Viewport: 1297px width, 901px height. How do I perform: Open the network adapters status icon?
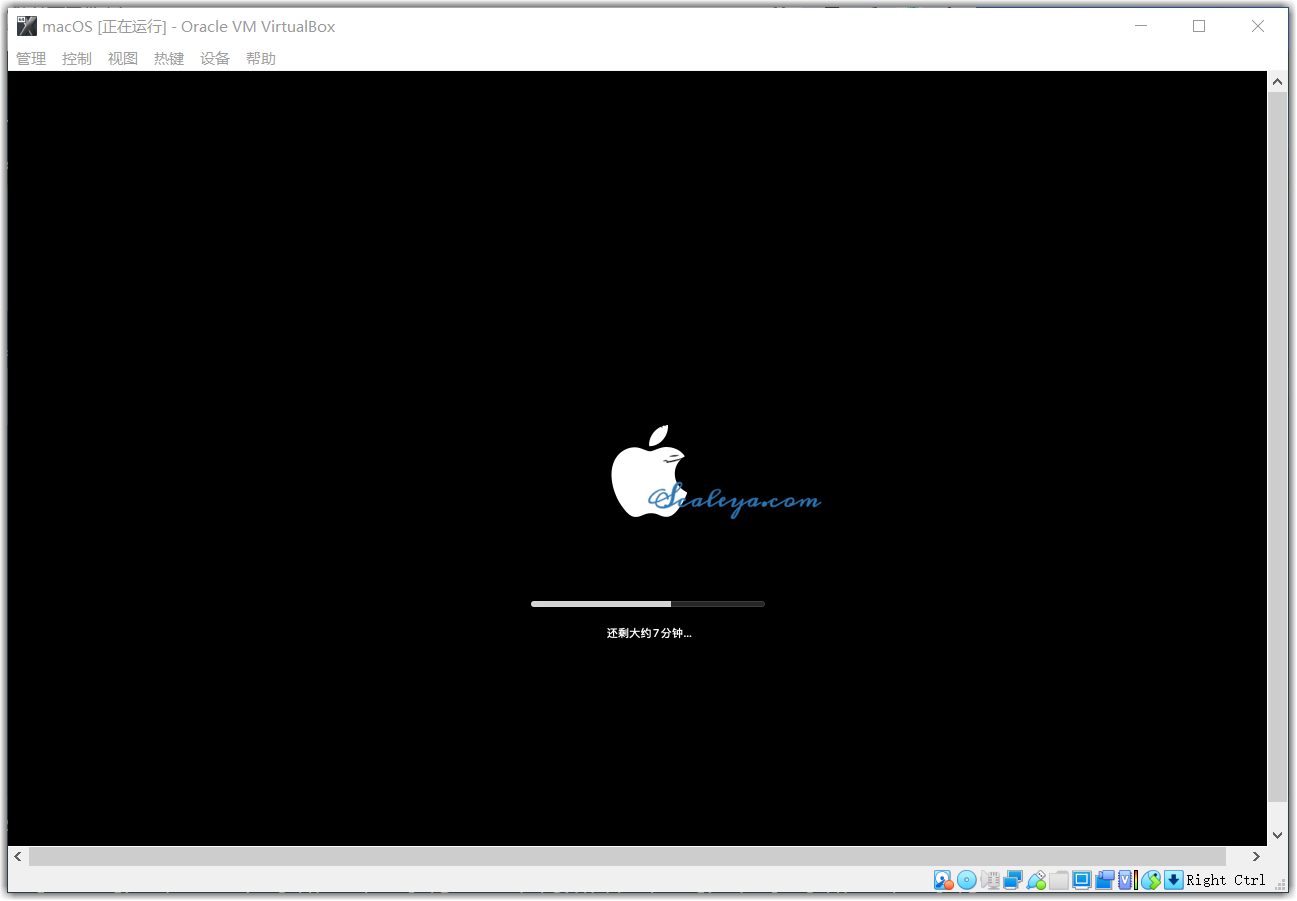1013,880
